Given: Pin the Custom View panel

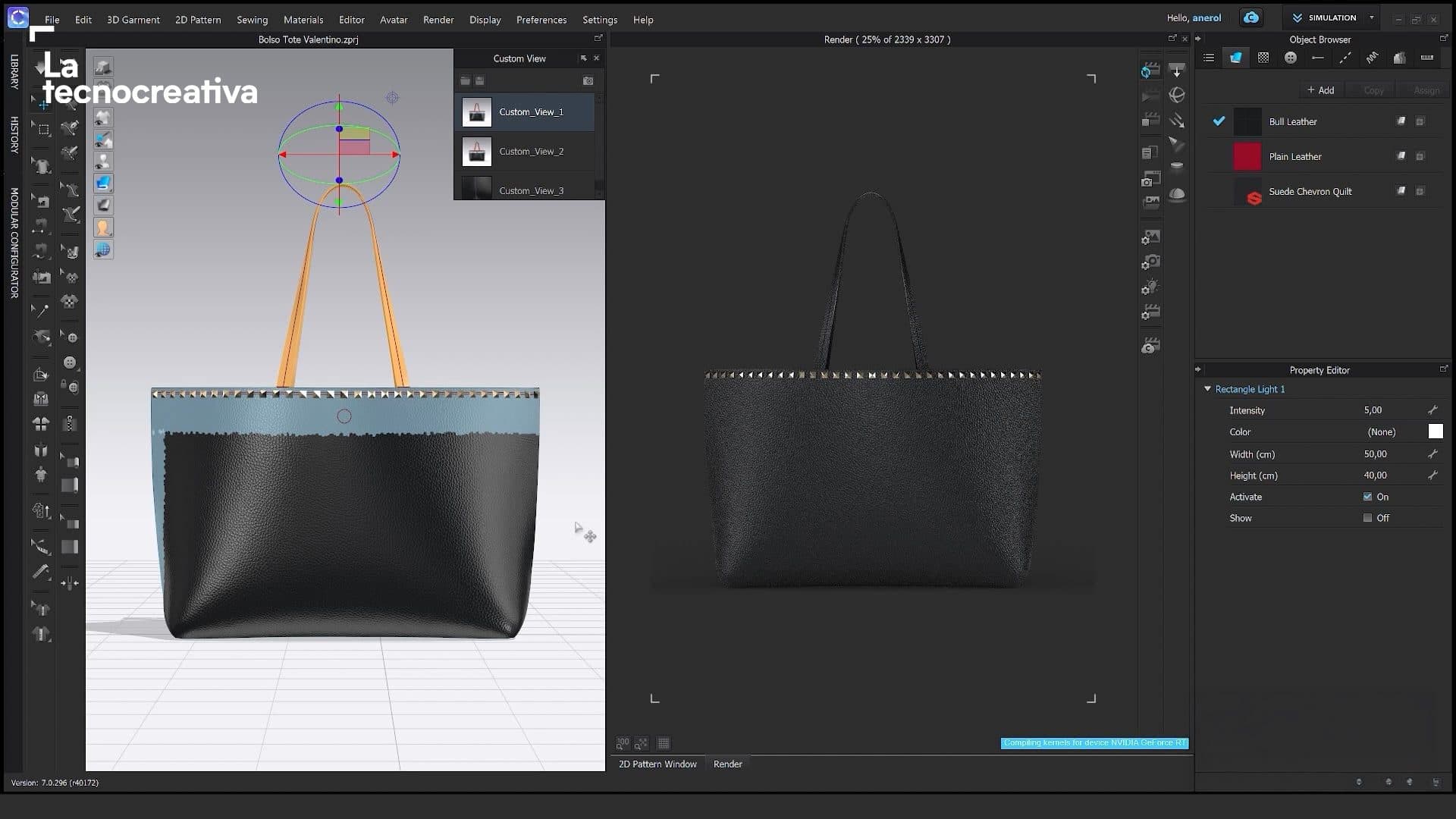Looking at the screenshot, I should [x=583, y=58].
